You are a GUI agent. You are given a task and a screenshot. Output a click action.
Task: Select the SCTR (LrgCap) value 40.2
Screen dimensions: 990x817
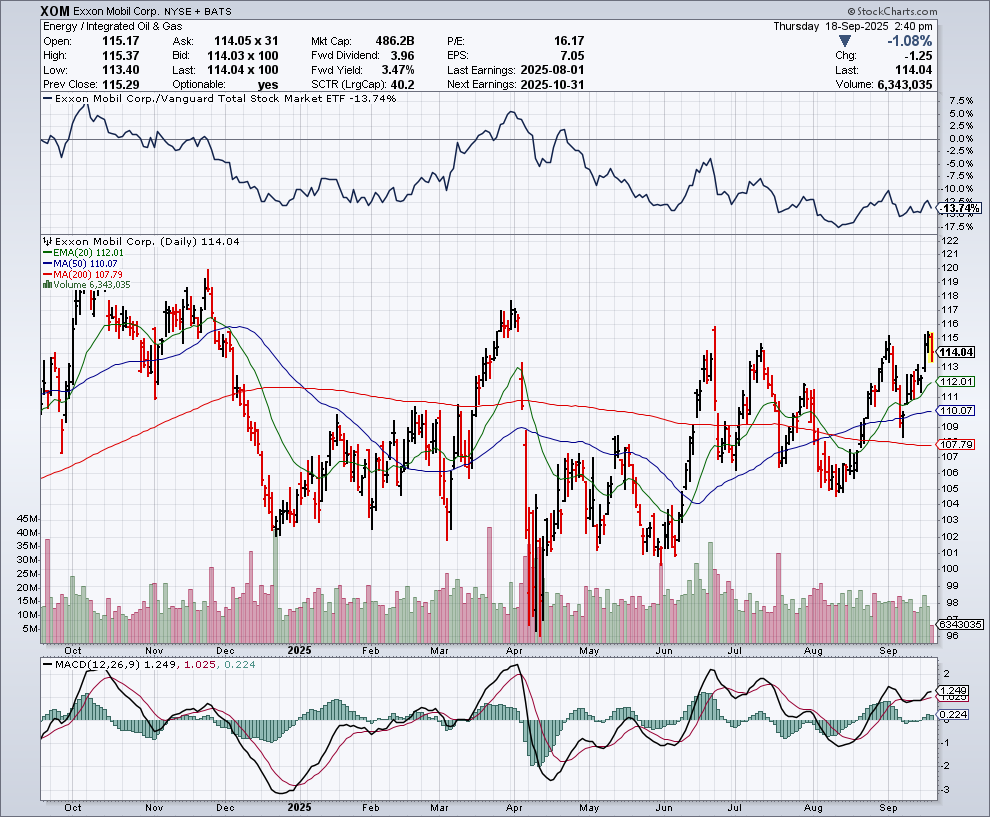(403, 85)
